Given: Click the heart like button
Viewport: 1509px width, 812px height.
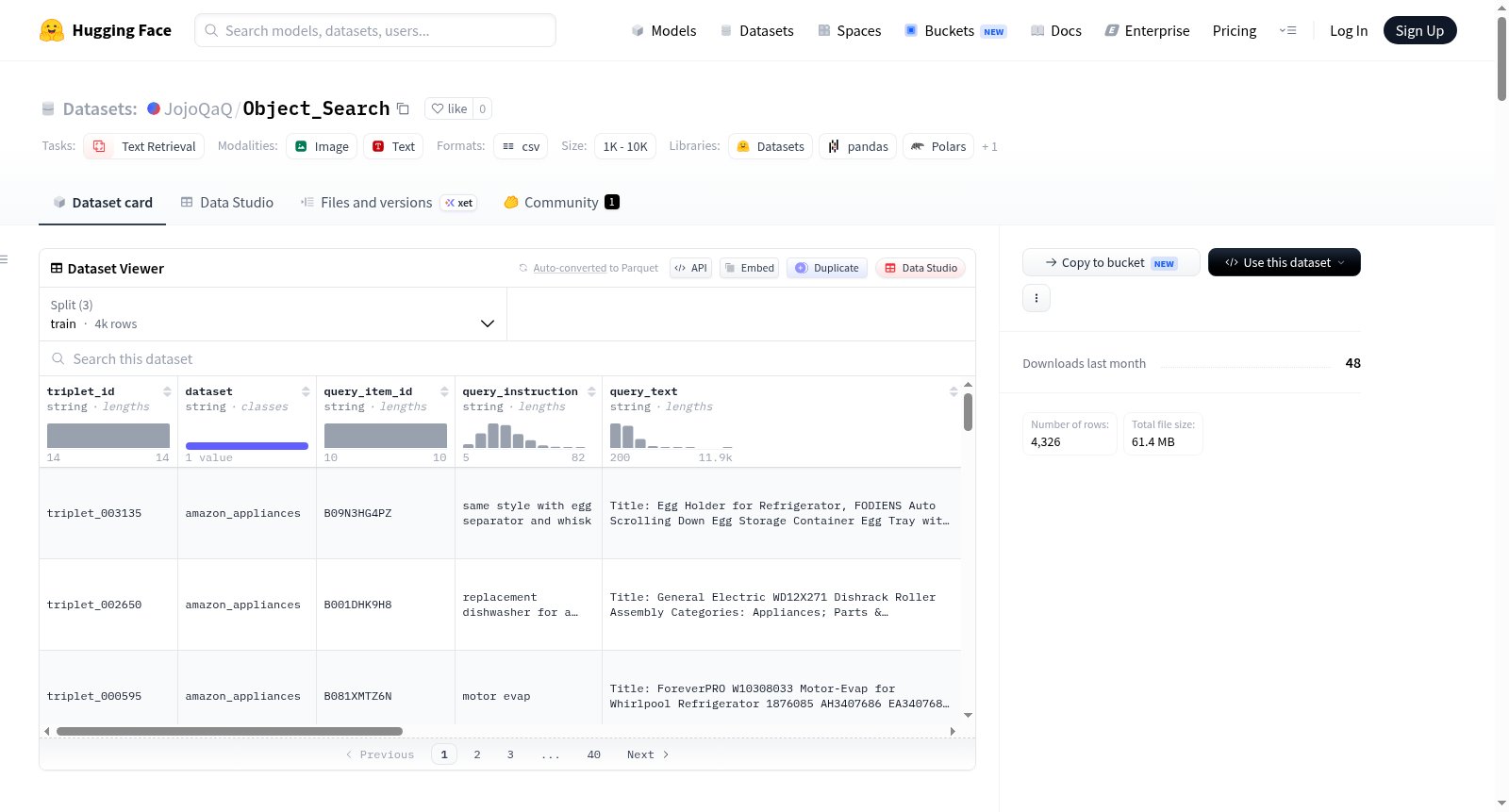Looking at the screenshot, I should tap(449, 108).
